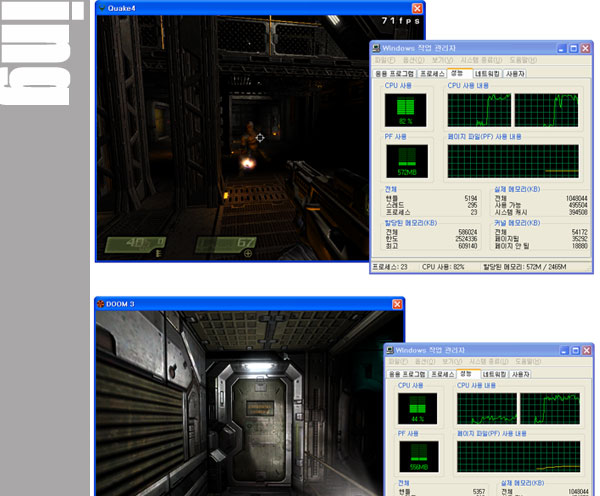Viewport: 600px width, 496px height.
Task: Maximize the upper Task Manager window
Action: 574,47
